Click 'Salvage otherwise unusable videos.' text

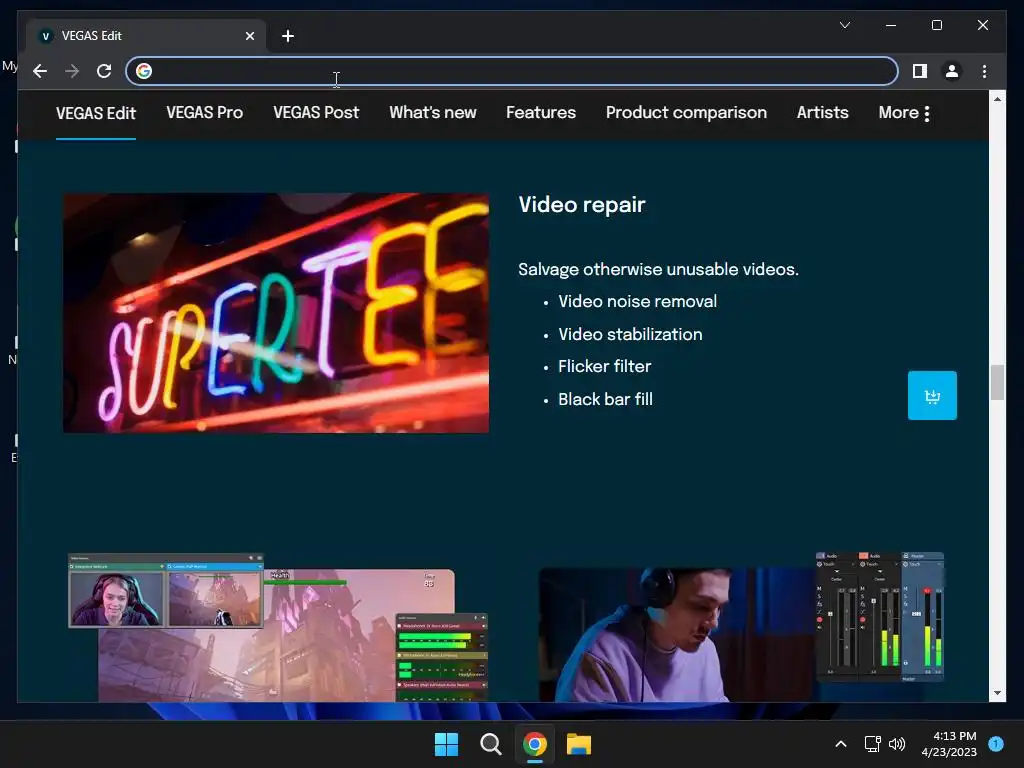658,269
